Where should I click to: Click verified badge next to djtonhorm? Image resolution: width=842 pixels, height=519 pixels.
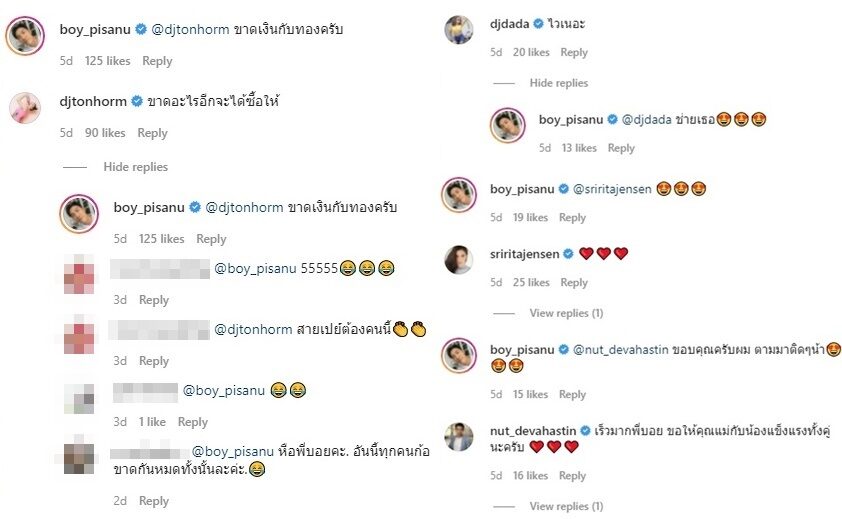click(x=137, y=101)
